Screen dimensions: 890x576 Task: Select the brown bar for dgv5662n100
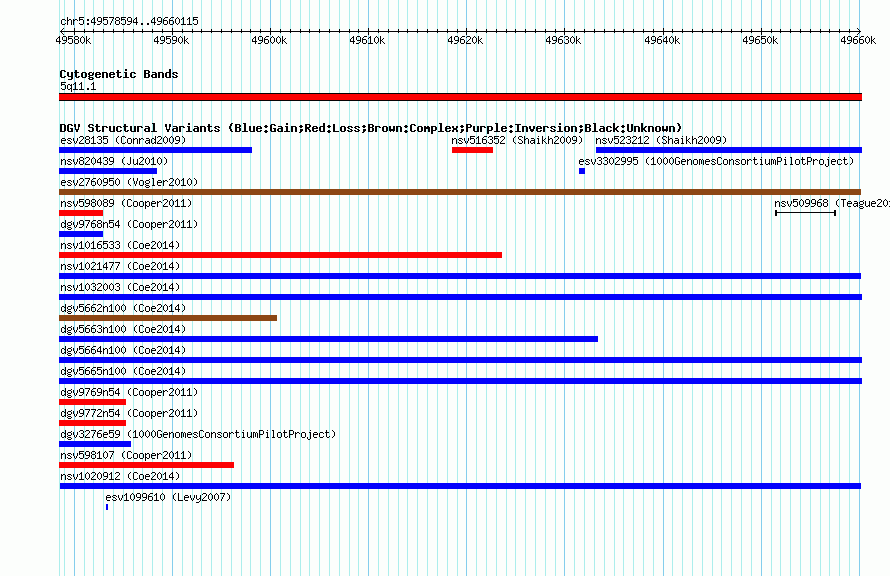point(168,318)
